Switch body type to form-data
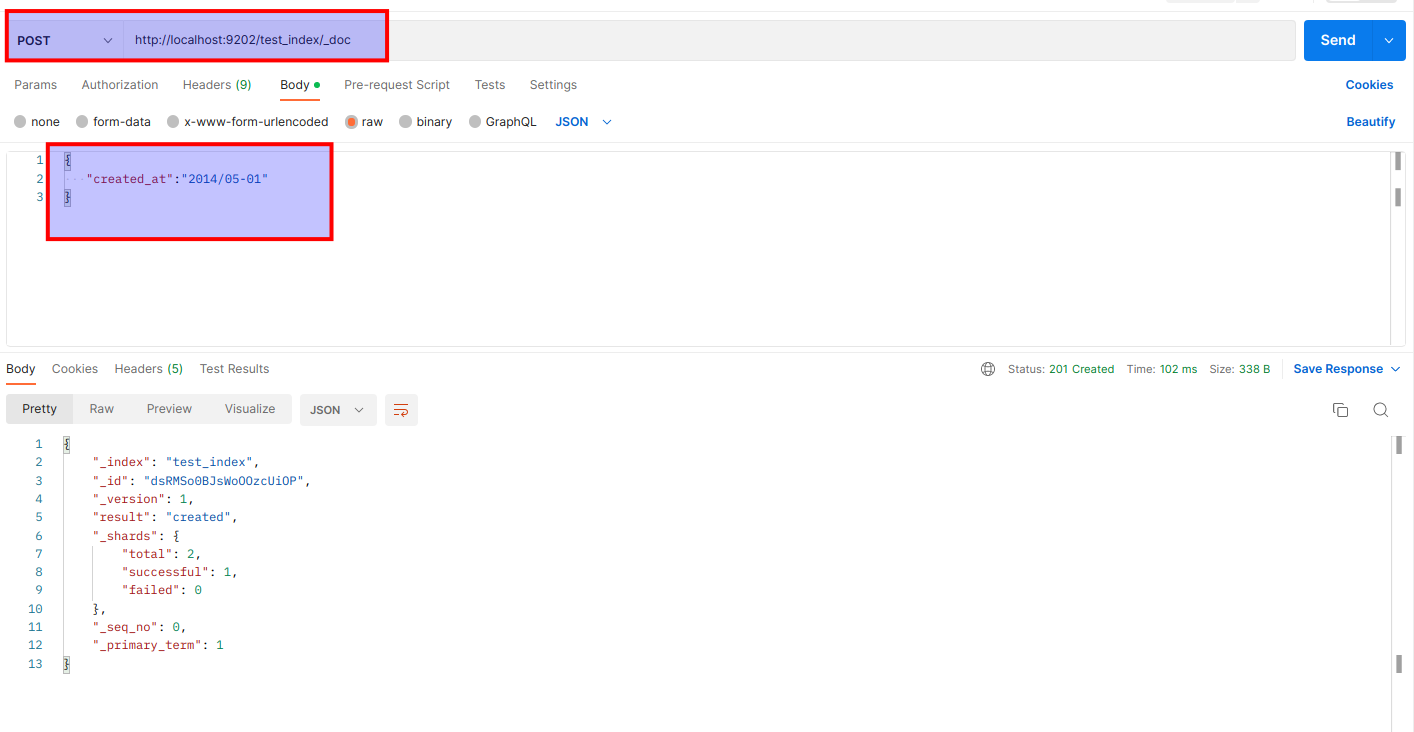The height and width of the screenshot is (732, 1414). point(113,121)
